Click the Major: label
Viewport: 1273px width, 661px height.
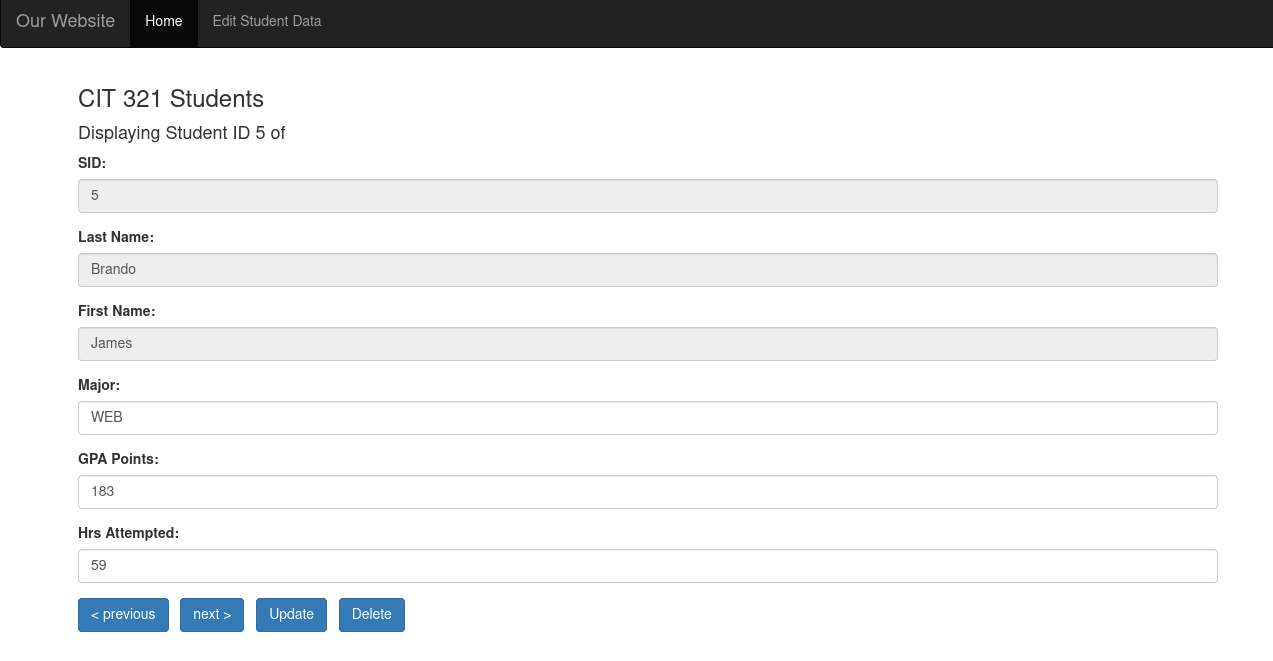99,385
